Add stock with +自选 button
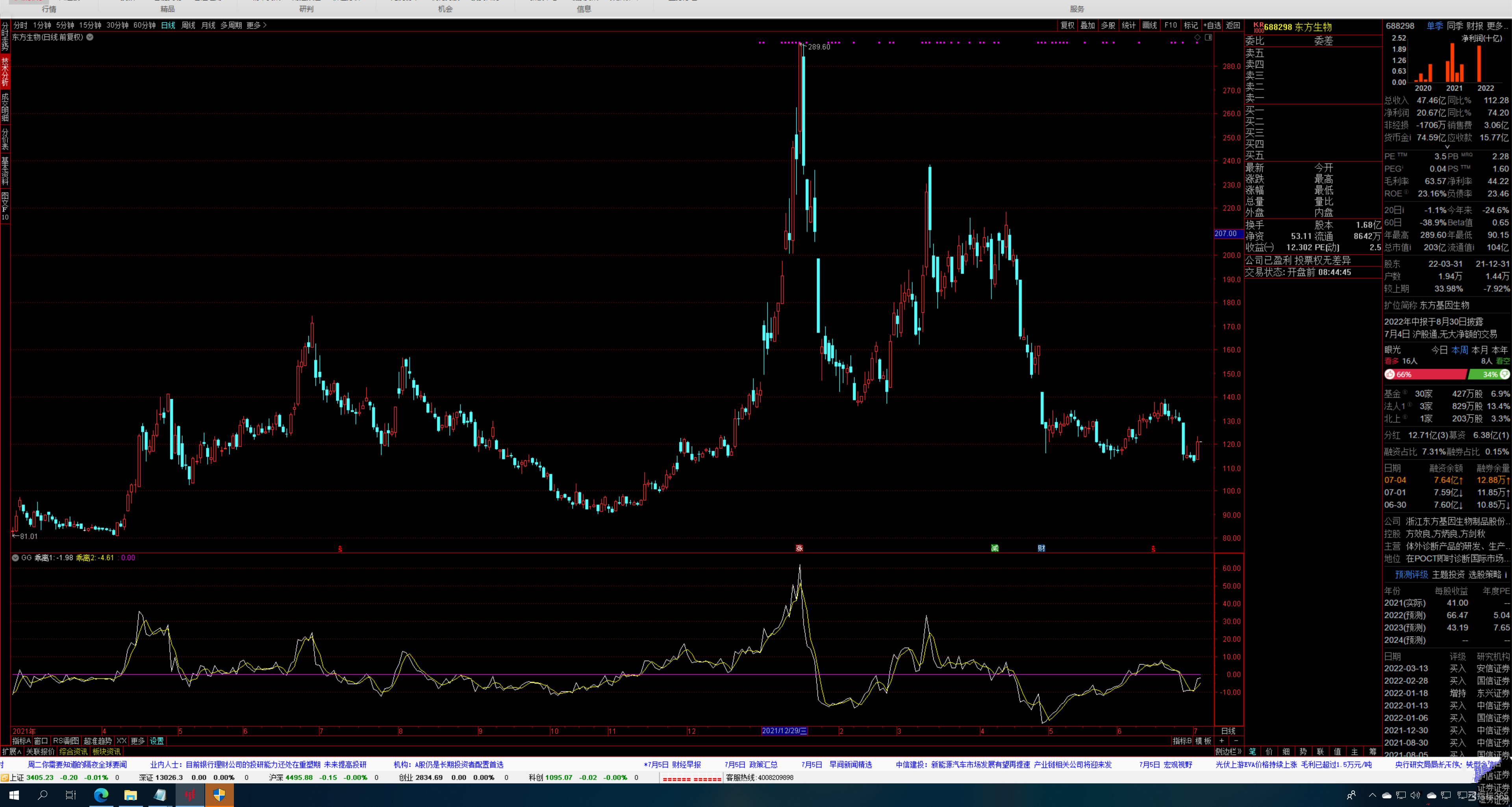 click(1212, 25)
